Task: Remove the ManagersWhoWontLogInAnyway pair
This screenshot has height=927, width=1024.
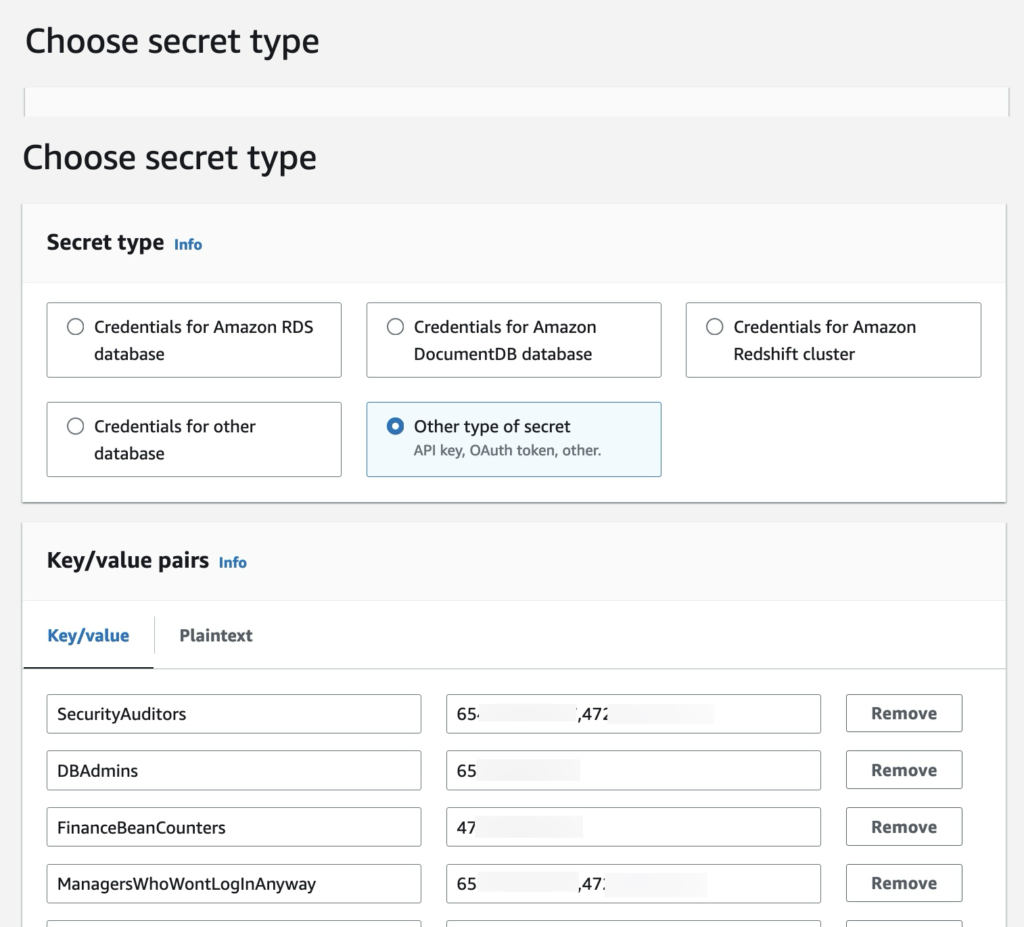Action: (x=903, y=884)
